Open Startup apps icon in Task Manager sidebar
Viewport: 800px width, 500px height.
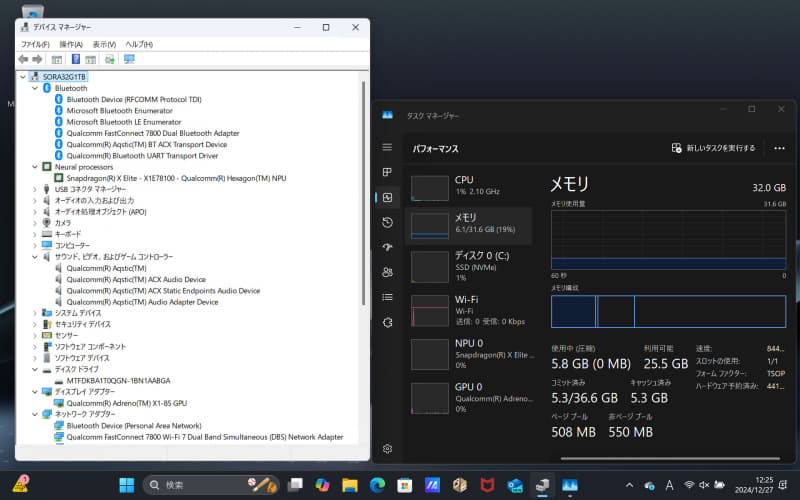pos(387,247)
